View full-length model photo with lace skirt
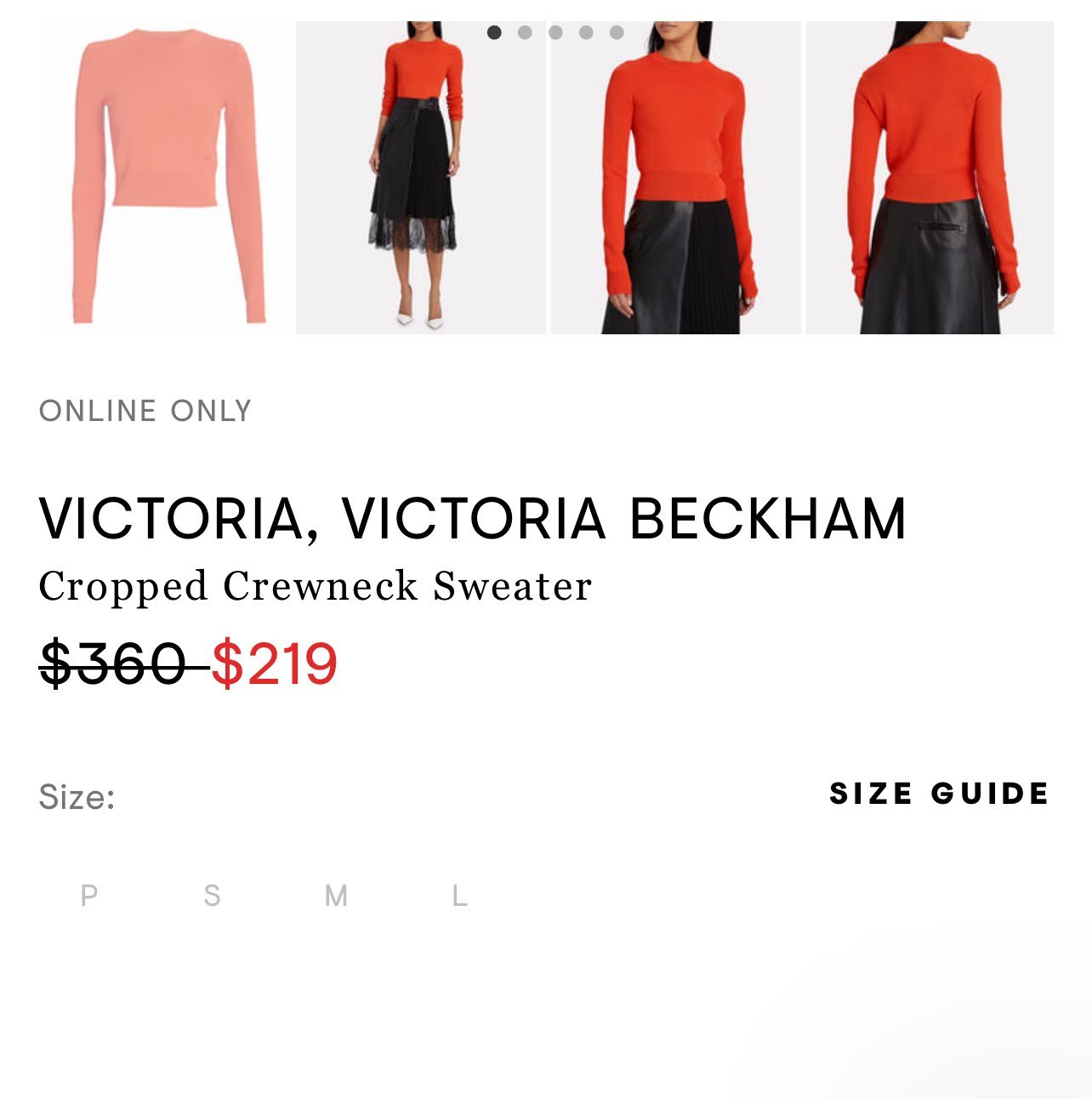Screen dimensions: 1092x1099 (x=420, y=178)
